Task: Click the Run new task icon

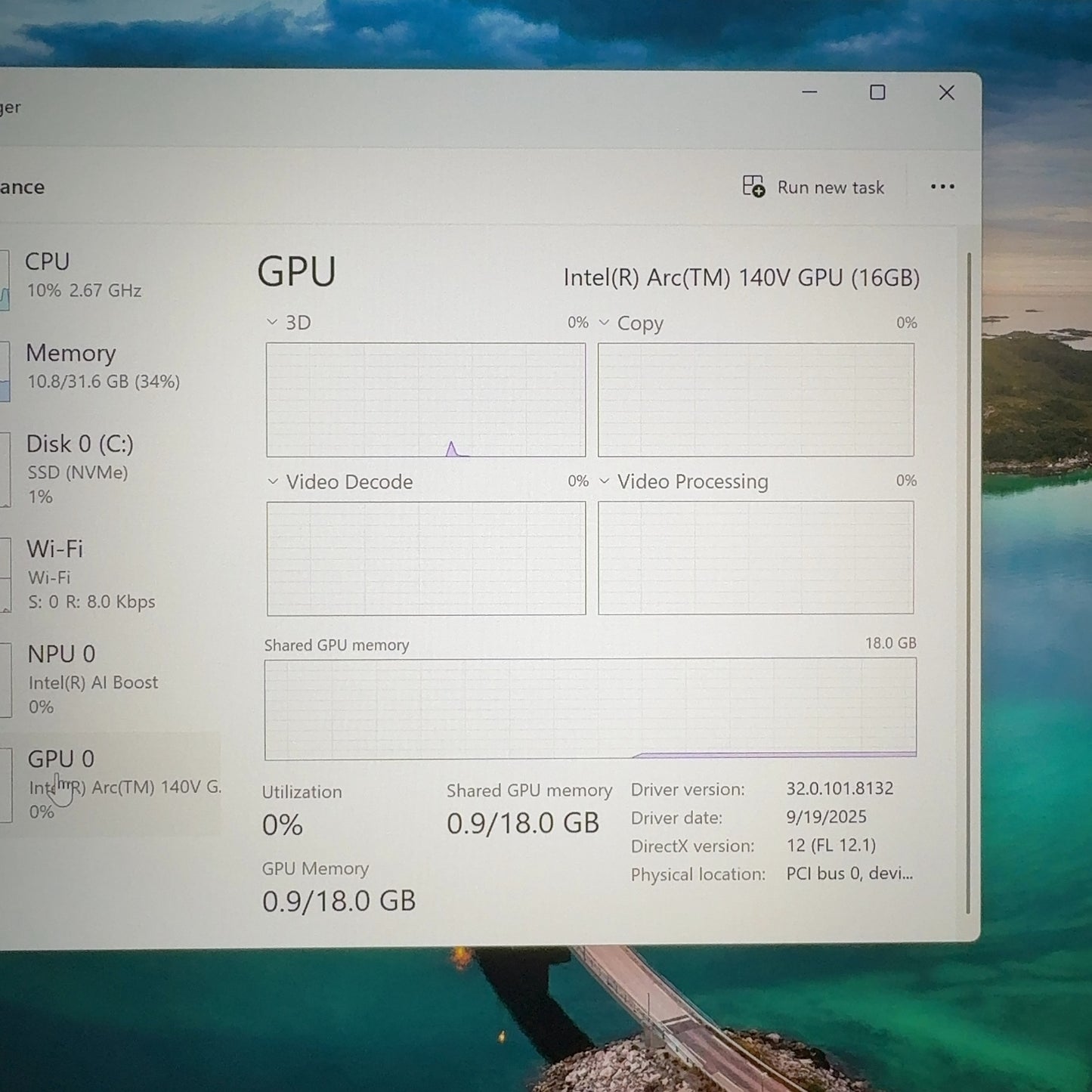Action: tap(753, 187)
